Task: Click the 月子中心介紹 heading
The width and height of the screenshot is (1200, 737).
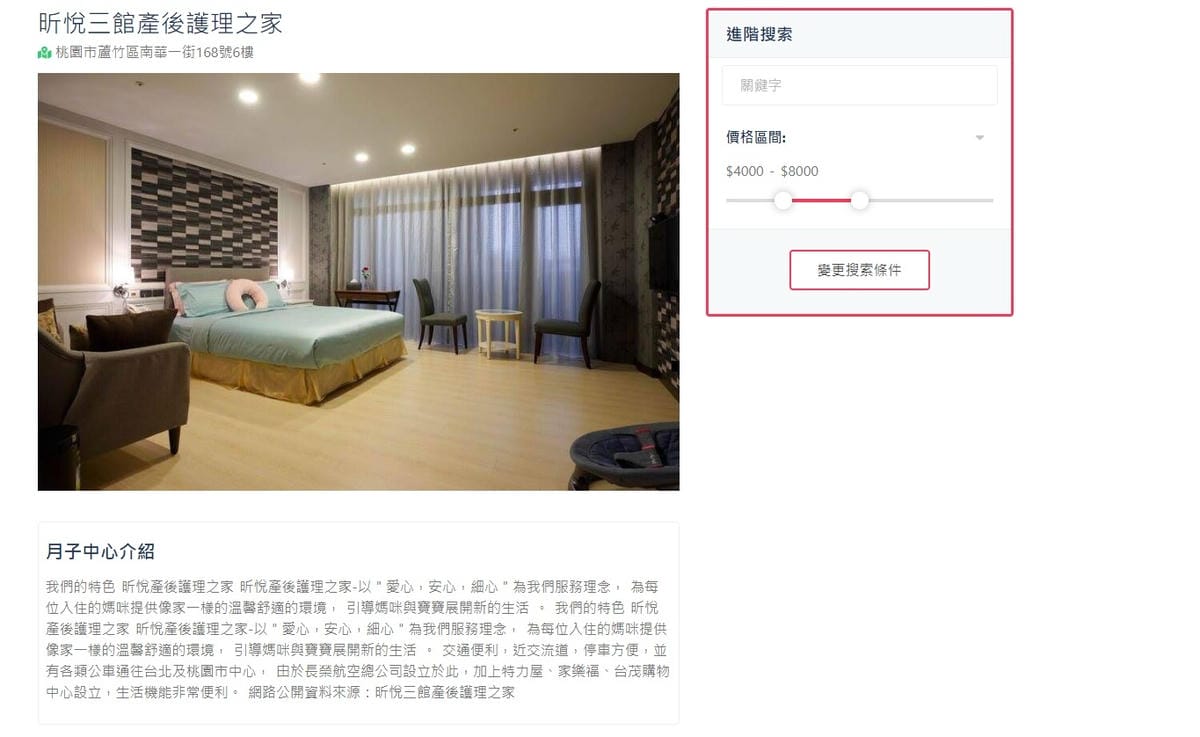Action: (x=100, y=552)
